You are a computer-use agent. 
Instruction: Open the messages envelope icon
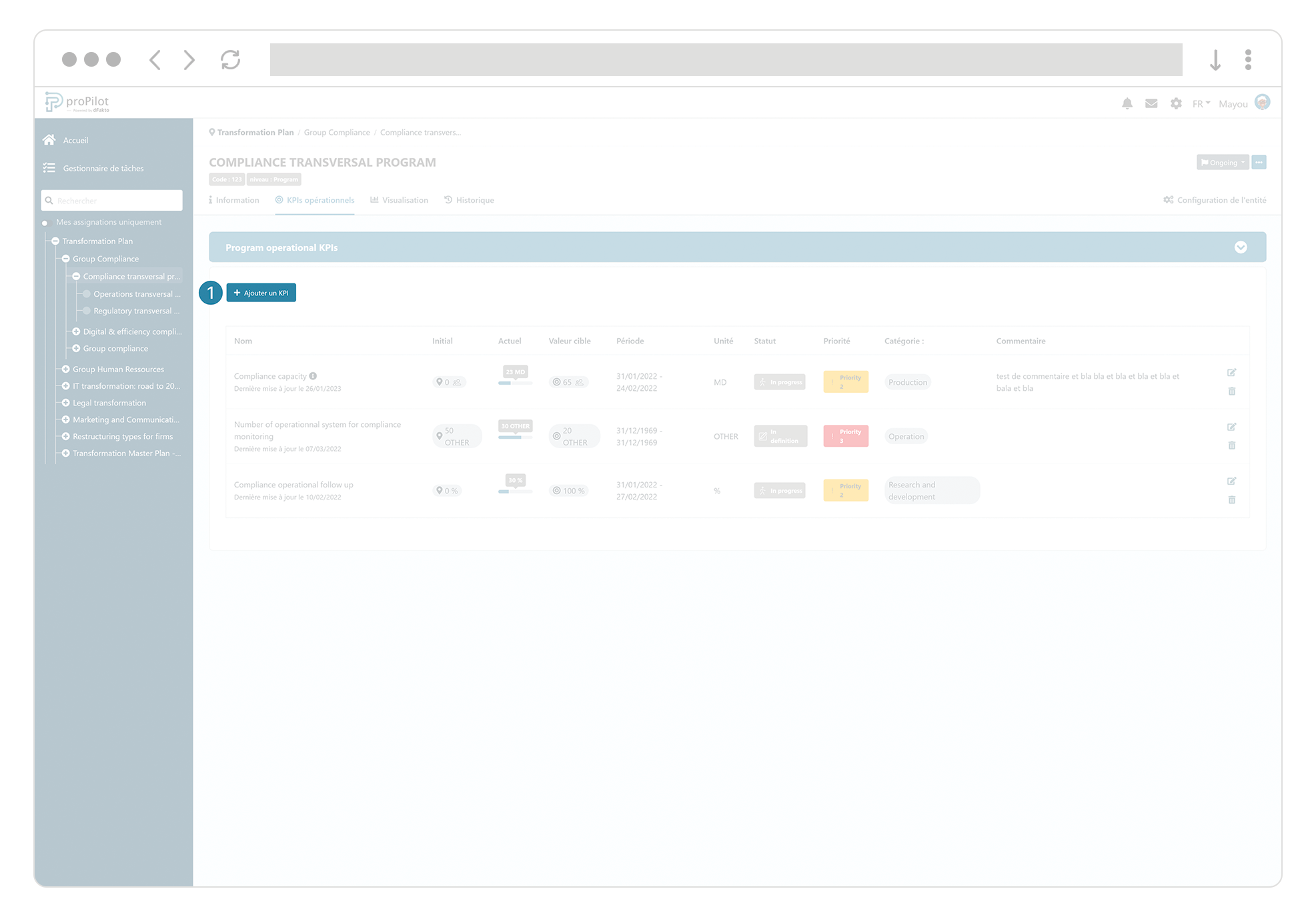(x=1151, y=103)
